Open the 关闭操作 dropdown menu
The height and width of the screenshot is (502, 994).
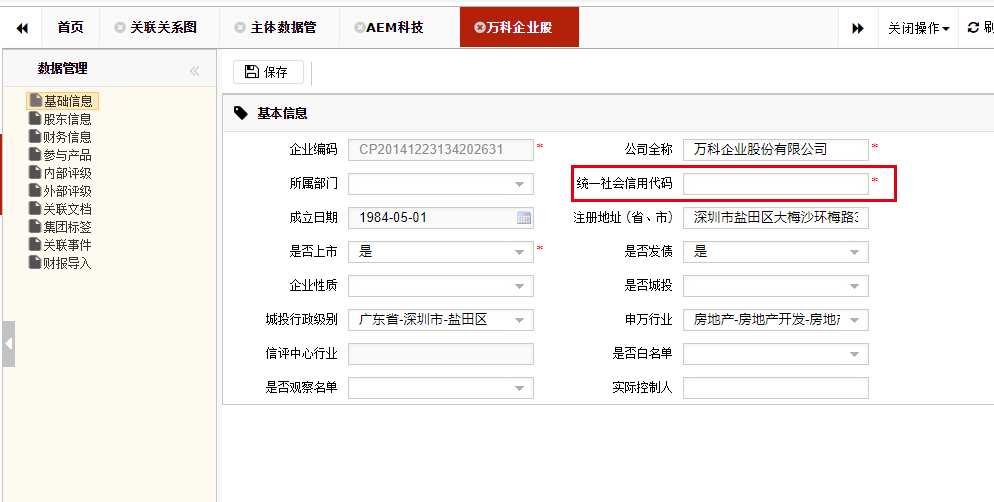click(919, 28)
